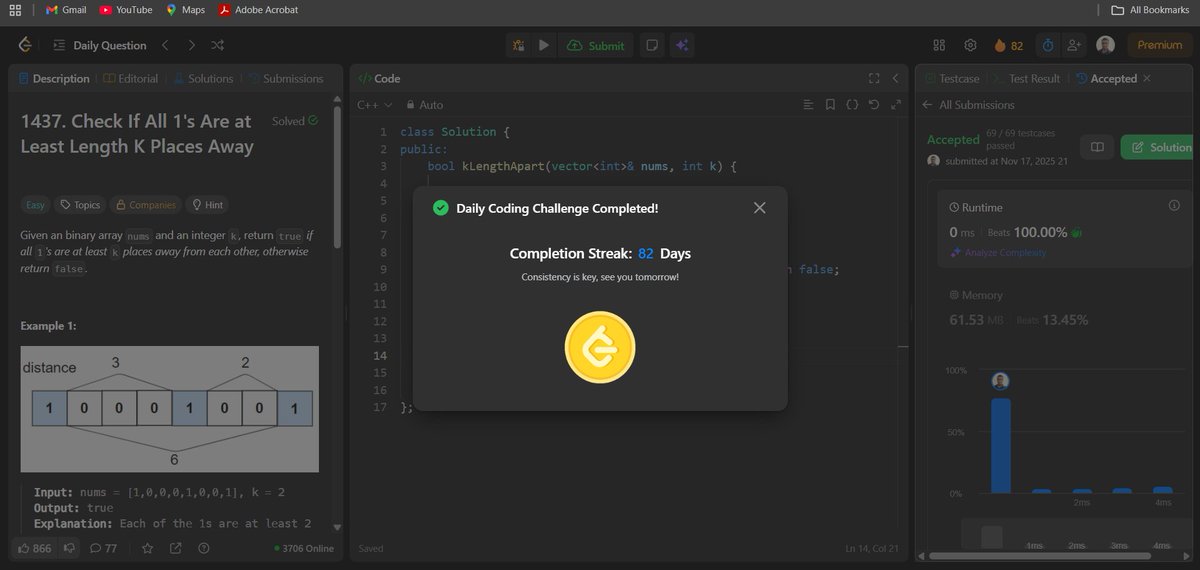
Task: Open the C++ language dropdown
Action: tap(374, 104)
